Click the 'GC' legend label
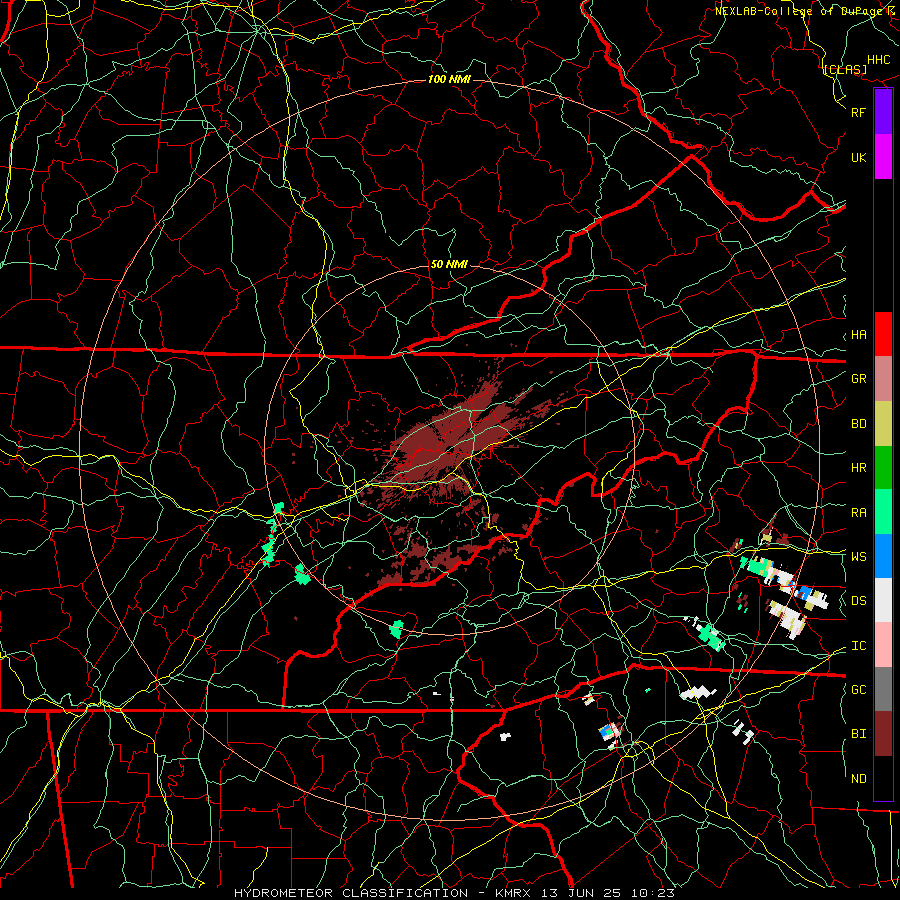 (858, 690)
